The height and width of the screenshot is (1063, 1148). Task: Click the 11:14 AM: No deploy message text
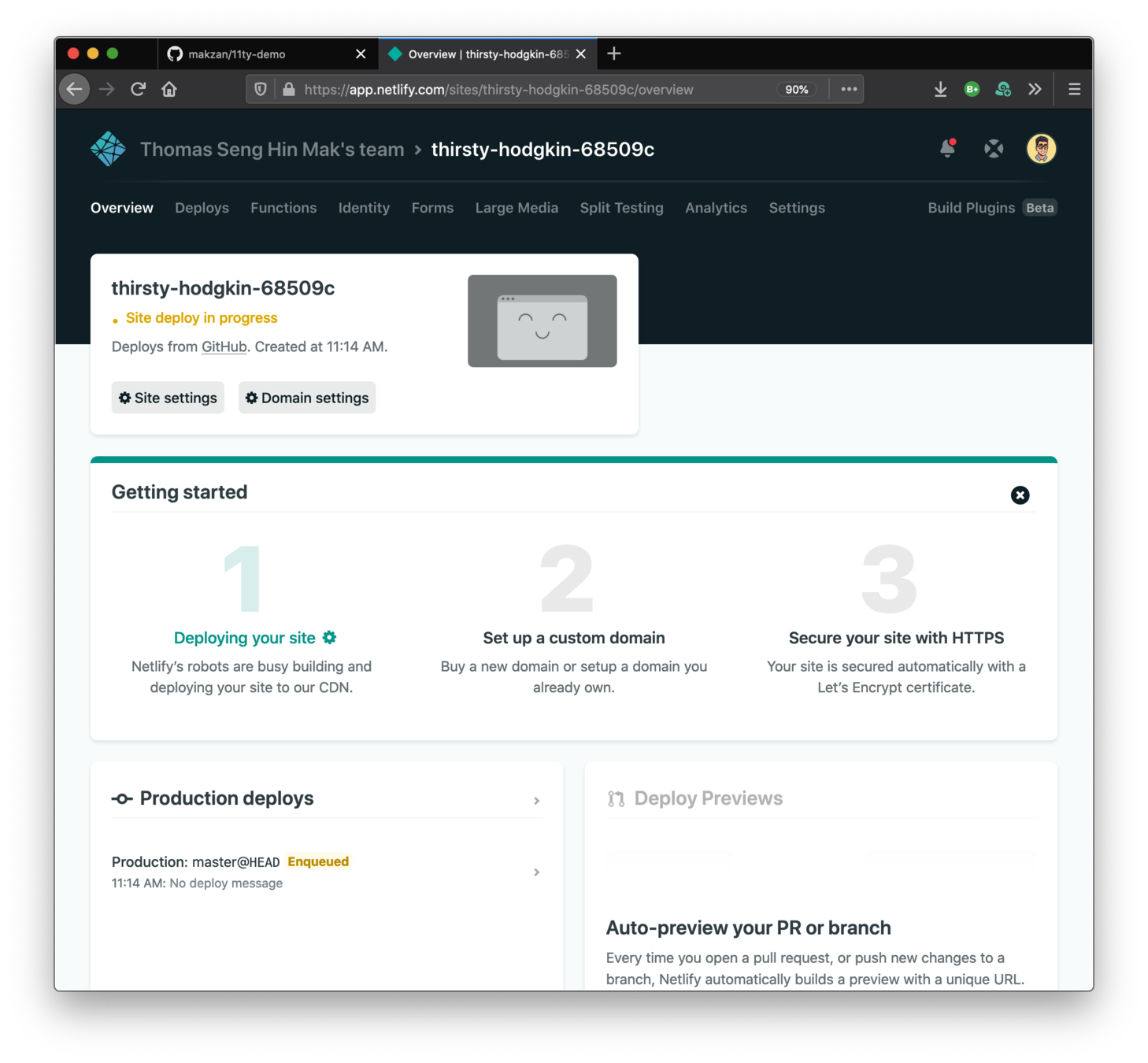197,883
